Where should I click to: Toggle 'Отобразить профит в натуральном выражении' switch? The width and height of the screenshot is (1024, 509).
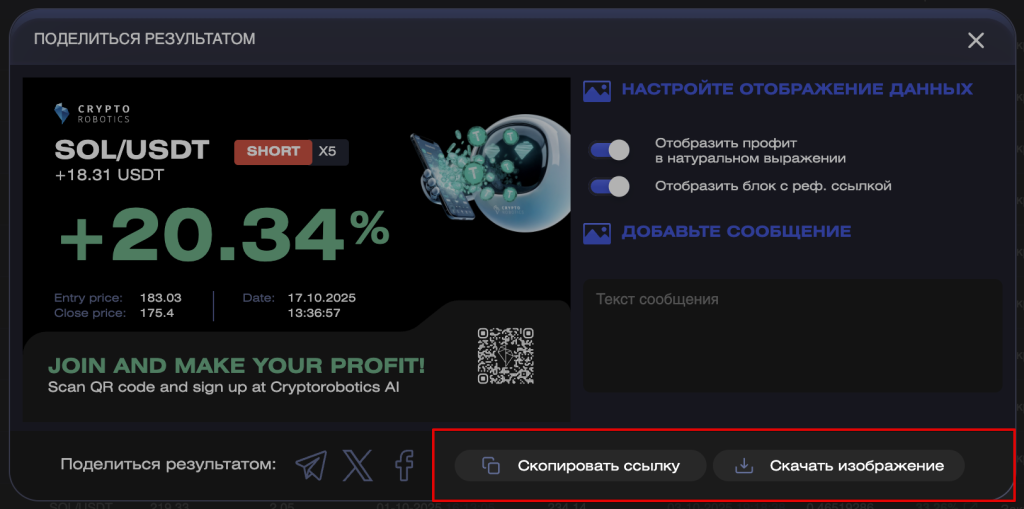point(609,150)
